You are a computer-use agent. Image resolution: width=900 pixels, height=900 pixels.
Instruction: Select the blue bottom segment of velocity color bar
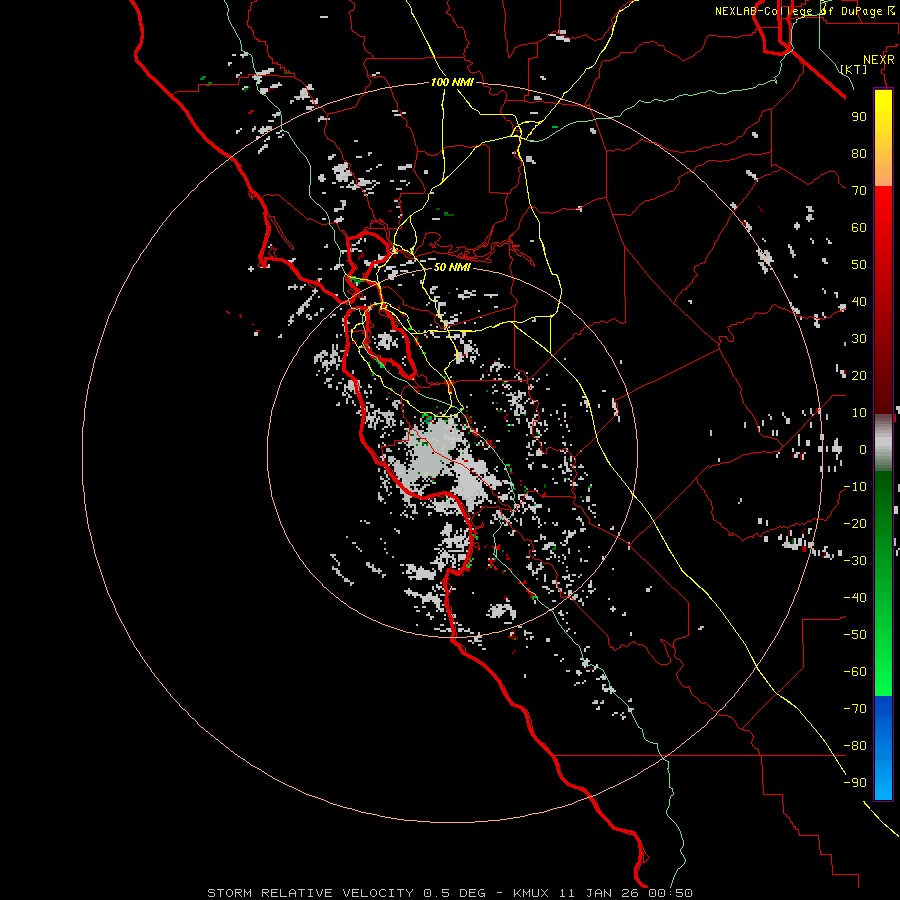[883, 747]
